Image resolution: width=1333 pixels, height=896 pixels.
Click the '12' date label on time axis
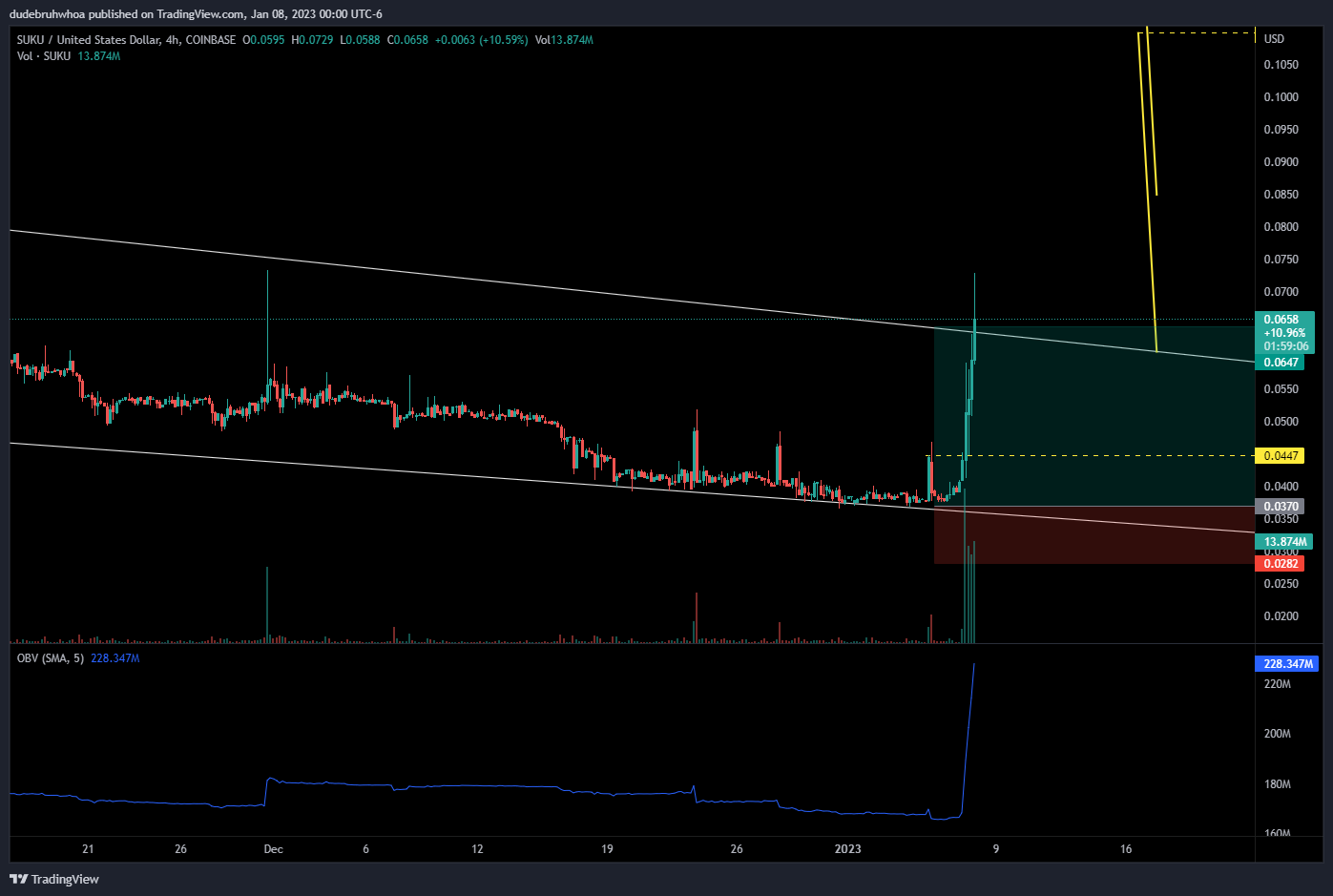coord(477,849)
